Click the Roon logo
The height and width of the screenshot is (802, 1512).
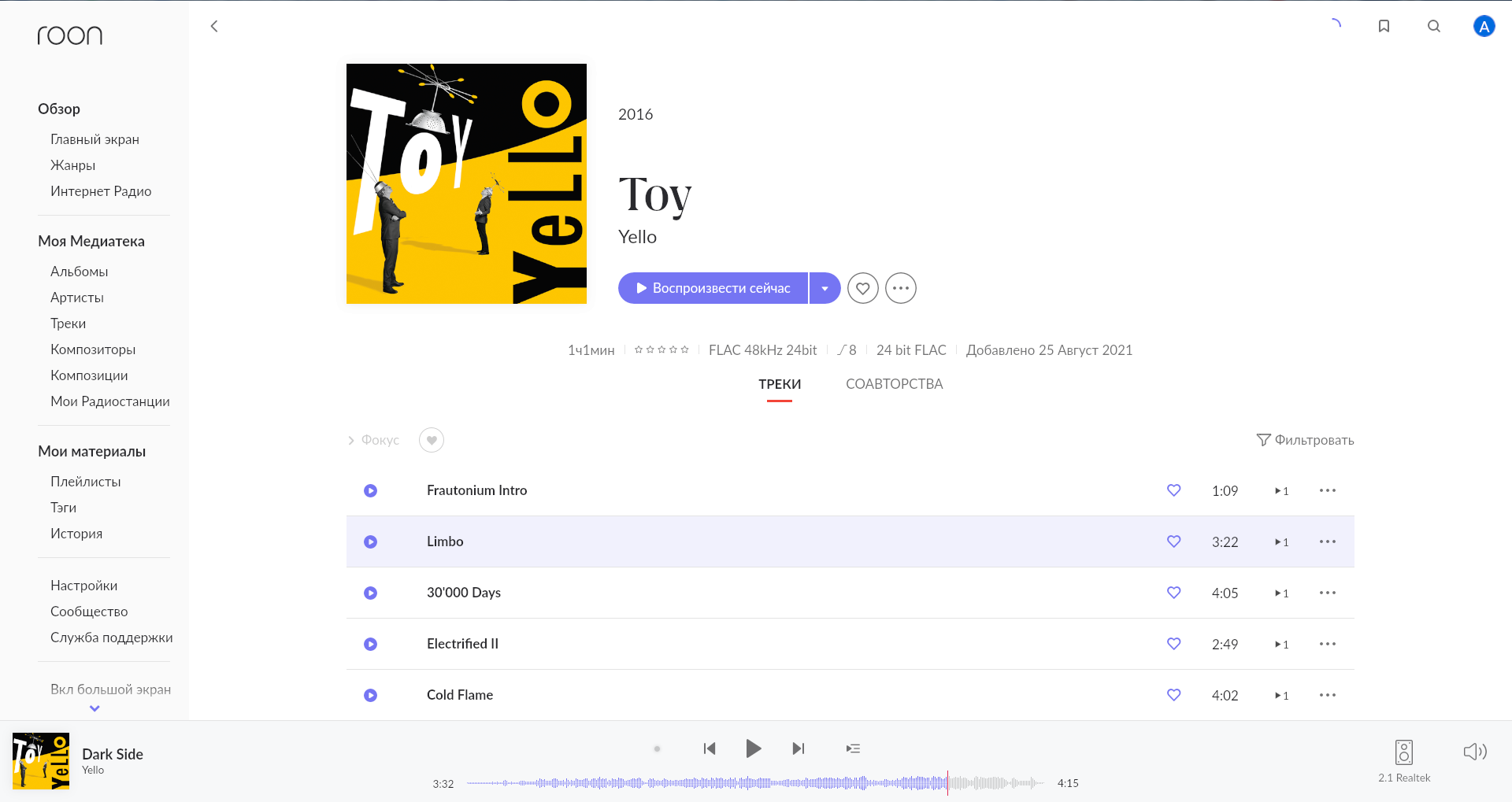coord(70,35)
